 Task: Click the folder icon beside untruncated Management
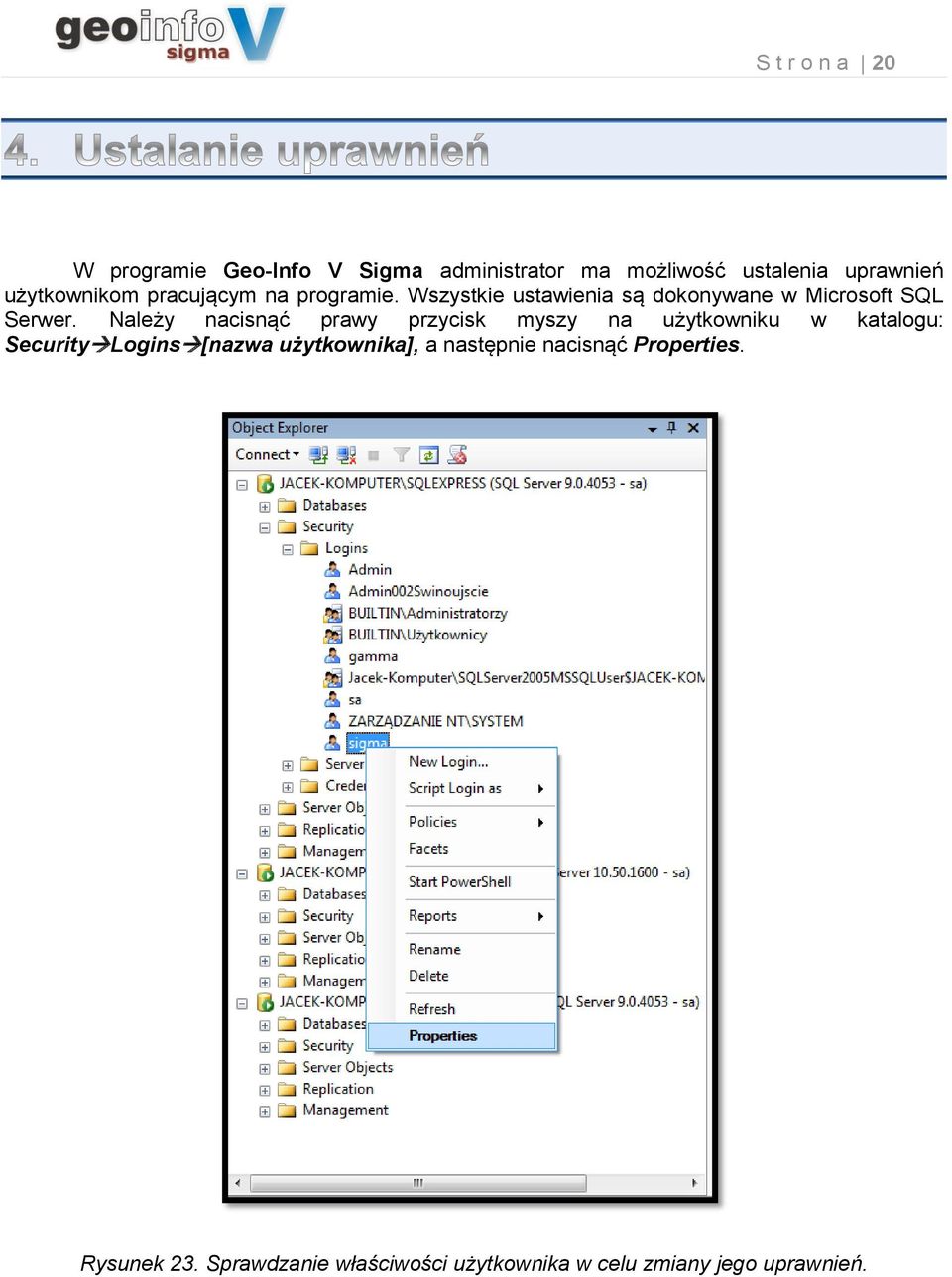click(x=287, y=1111)
